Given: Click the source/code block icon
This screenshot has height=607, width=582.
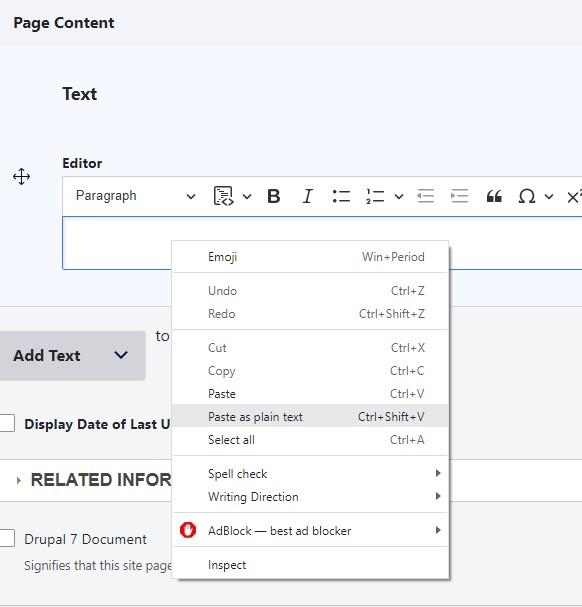Looking at the screenshot, I should click(x=223, y=196).
